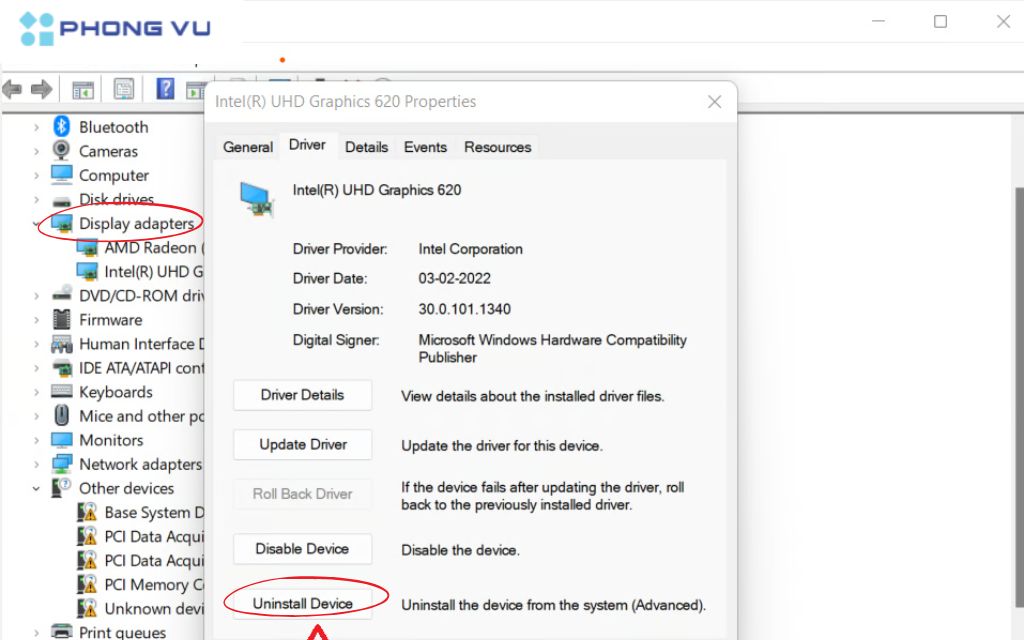Image resolution: width=1024 pixels, height=640 pixels.
Task: Click the Show/Hide Console Tree toolbar icon
Action: [83, 89]
